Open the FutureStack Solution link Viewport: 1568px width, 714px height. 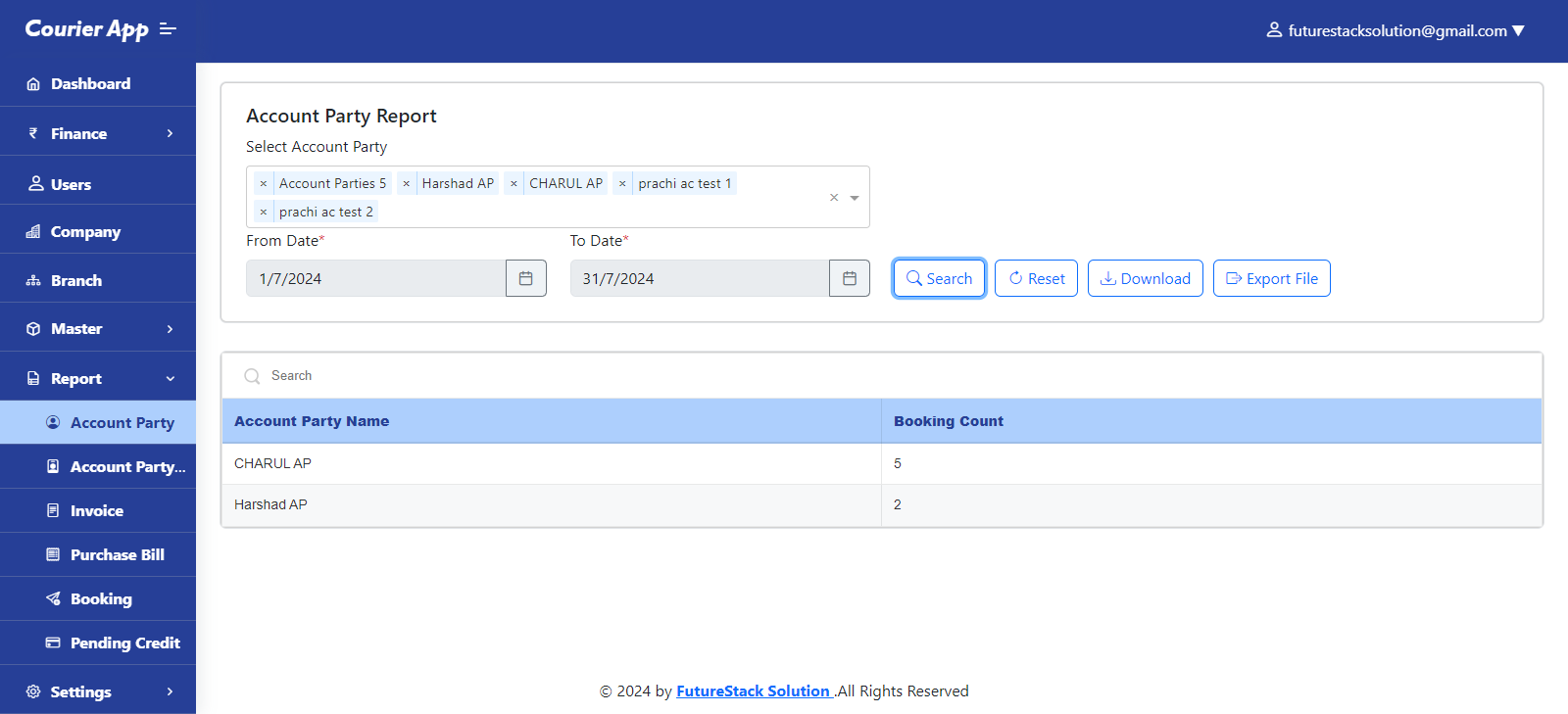(x=753, y=691)
